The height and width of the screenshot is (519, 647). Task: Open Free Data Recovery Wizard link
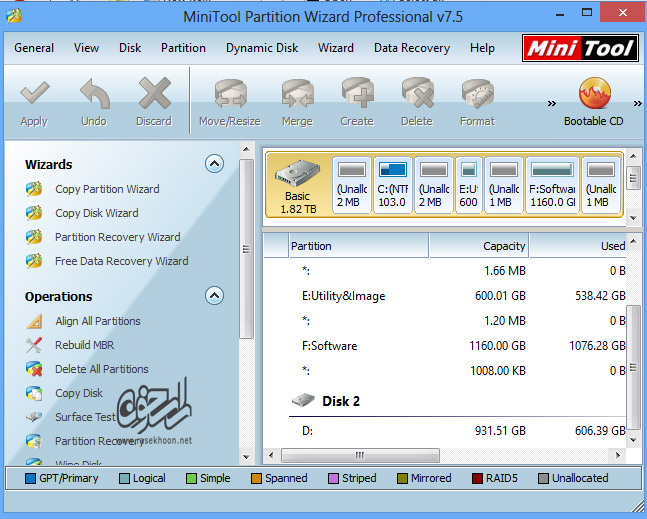click(122, 261)
